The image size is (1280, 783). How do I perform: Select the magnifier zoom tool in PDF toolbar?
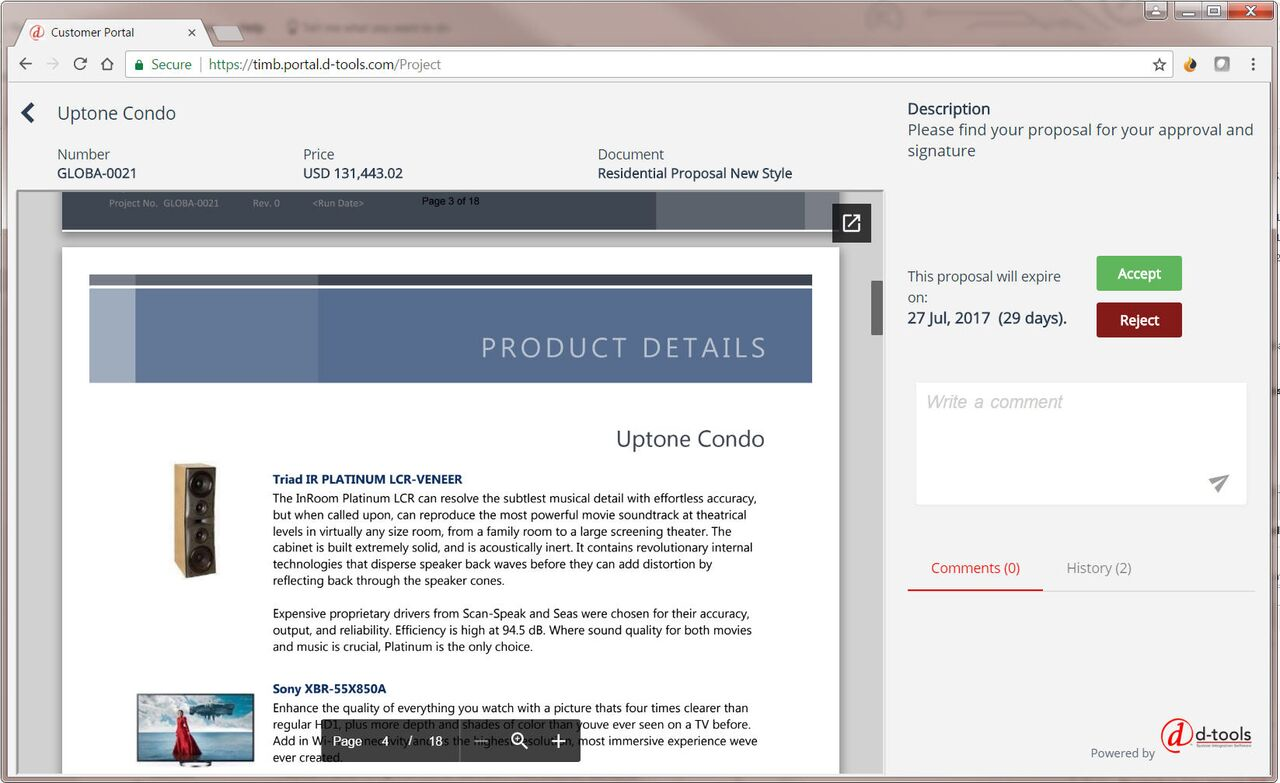point(520,741)
